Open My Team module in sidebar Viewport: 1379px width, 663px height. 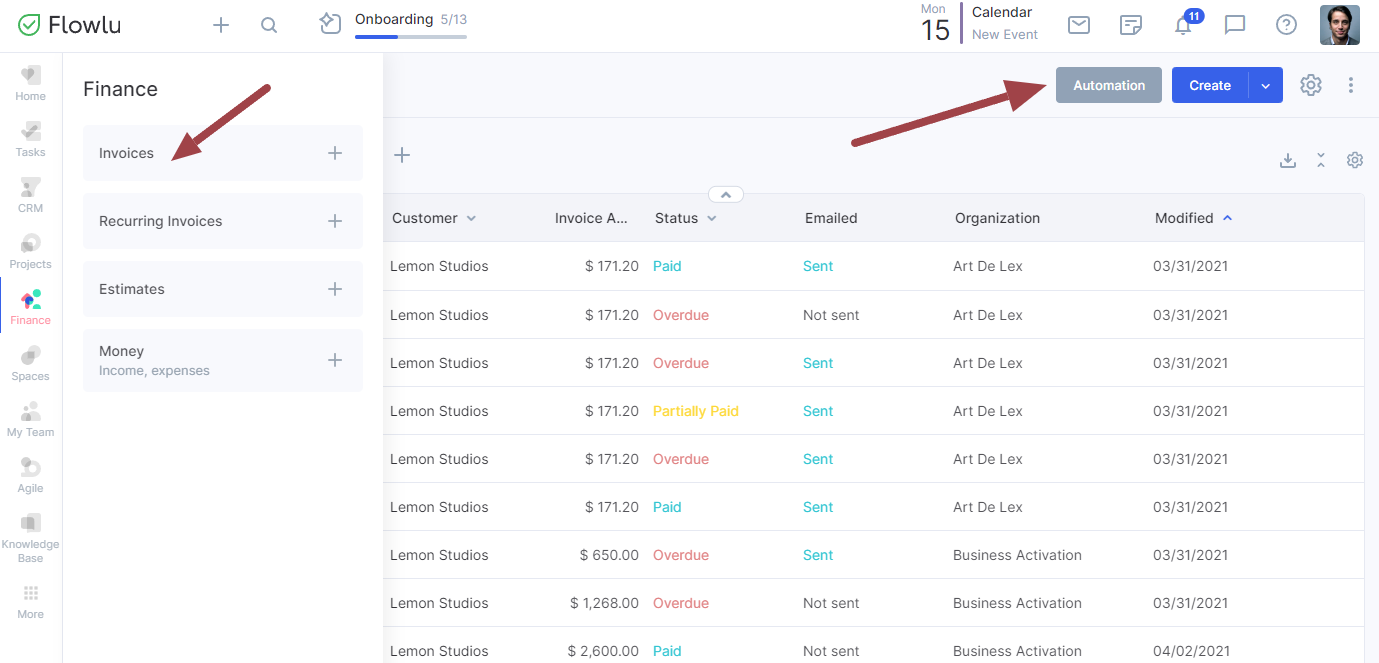[x=31, y=420]
